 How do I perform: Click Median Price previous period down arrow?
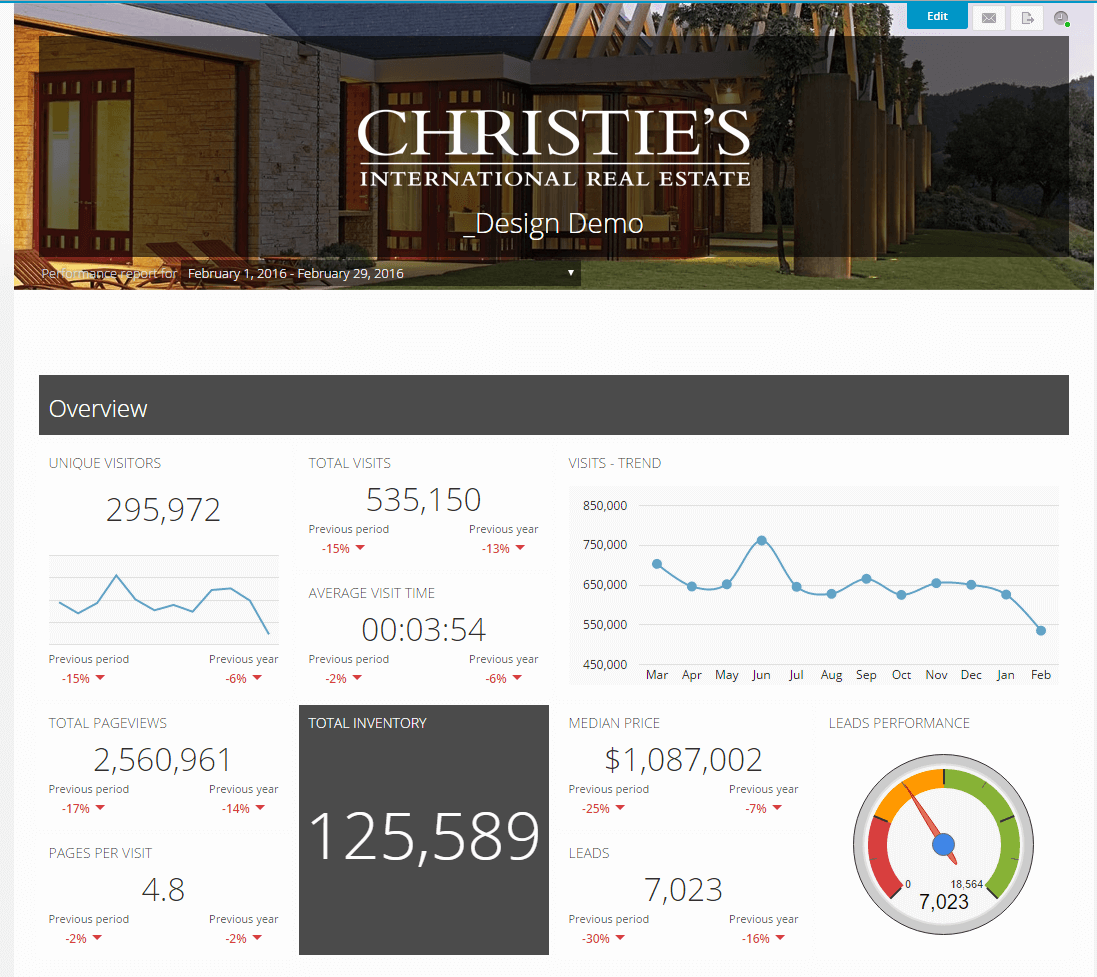[x=620, y=807]
